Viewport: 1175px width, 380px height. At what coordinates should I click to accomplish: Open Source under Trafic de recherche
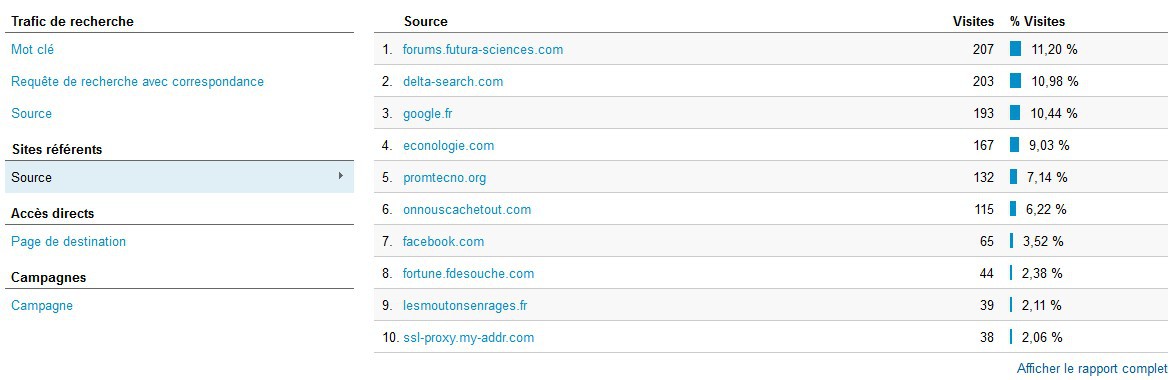pos(31,114)
